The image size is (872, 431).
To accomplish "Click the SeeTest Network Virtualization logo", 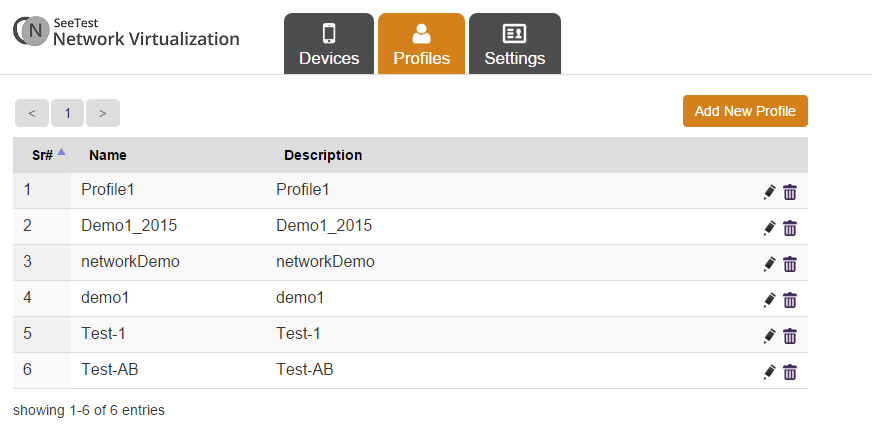I will pyautogui.click(x=127, y=32).
